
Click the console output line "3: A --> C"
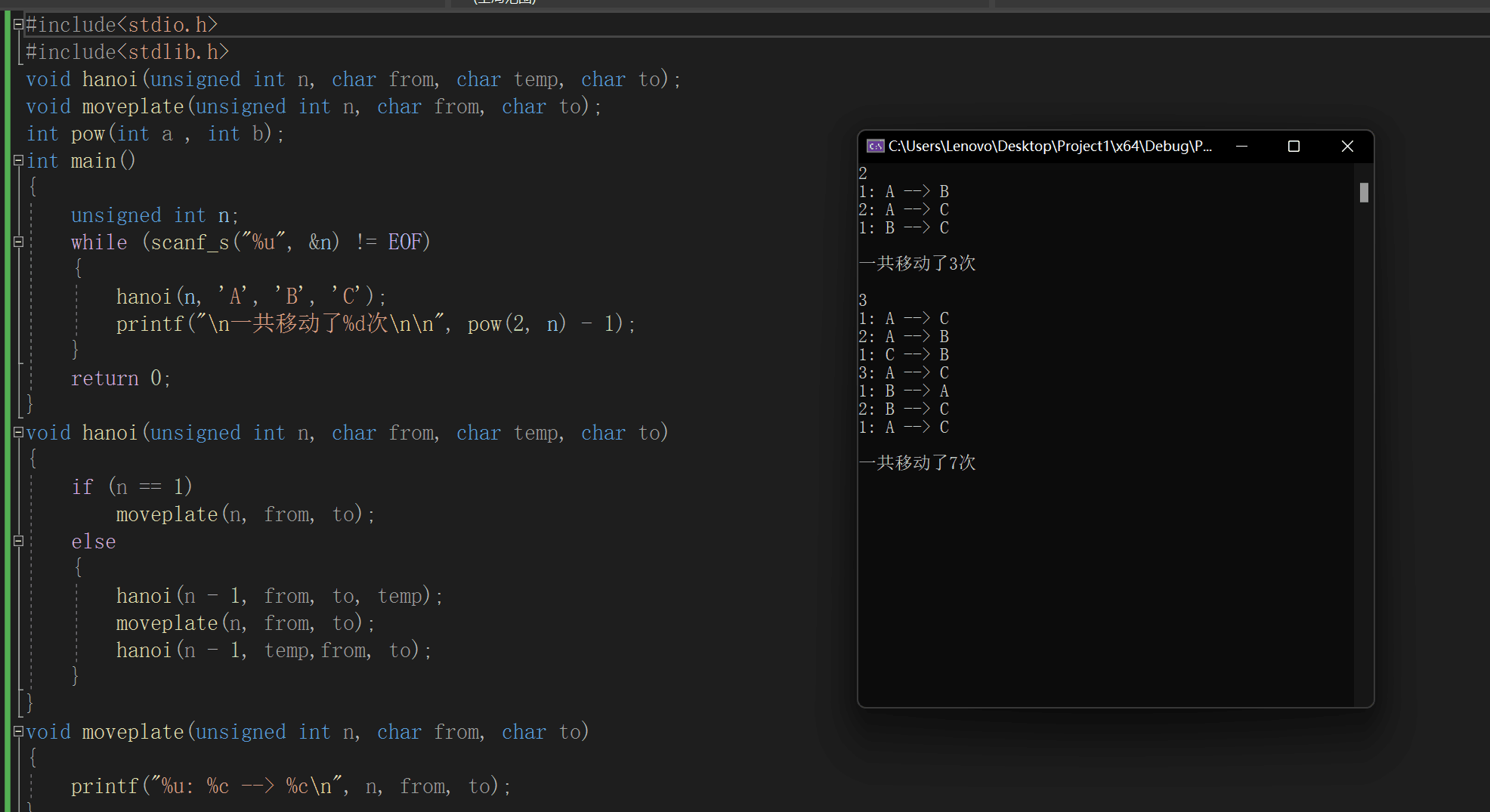[x=904, y=373]
